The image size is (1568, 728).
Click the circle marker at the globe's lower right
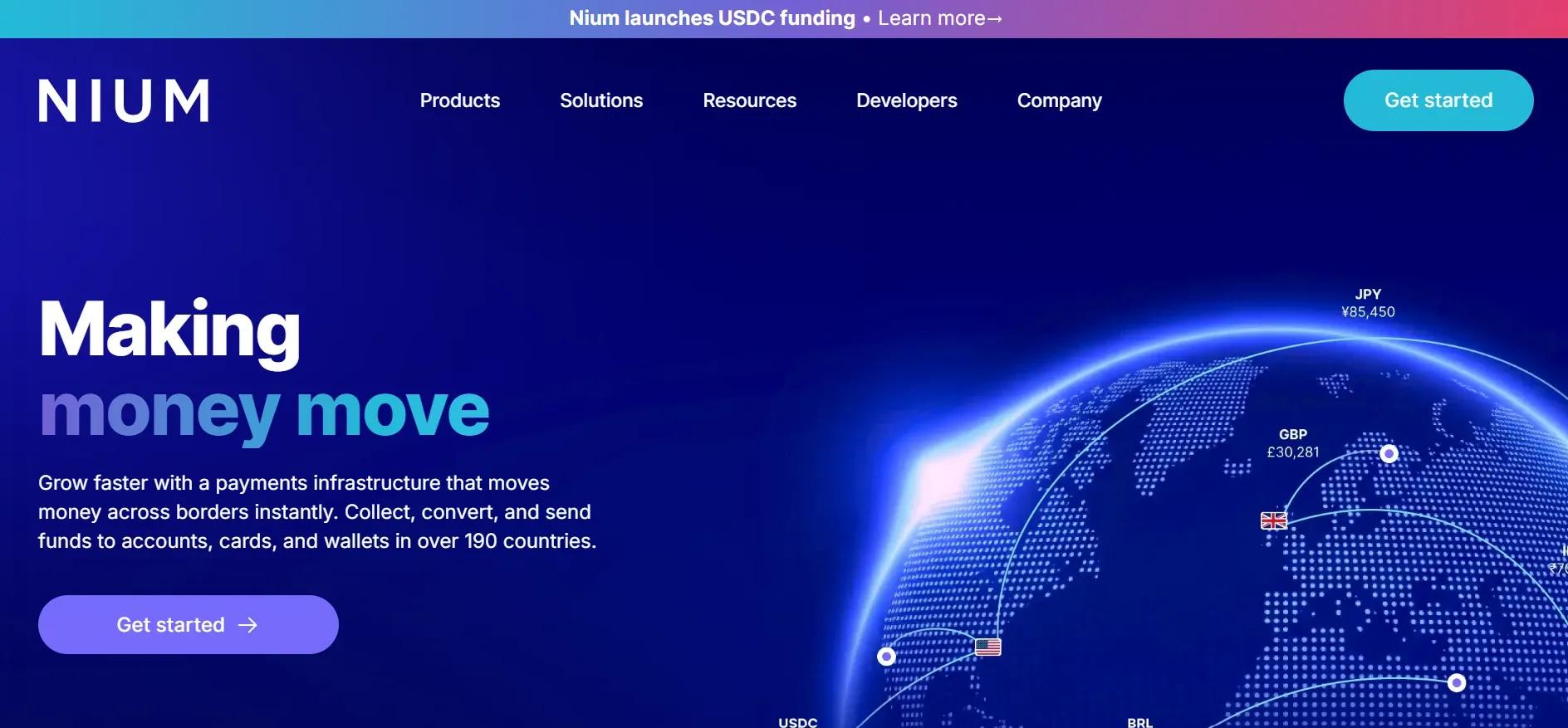tap(1457, 682)
